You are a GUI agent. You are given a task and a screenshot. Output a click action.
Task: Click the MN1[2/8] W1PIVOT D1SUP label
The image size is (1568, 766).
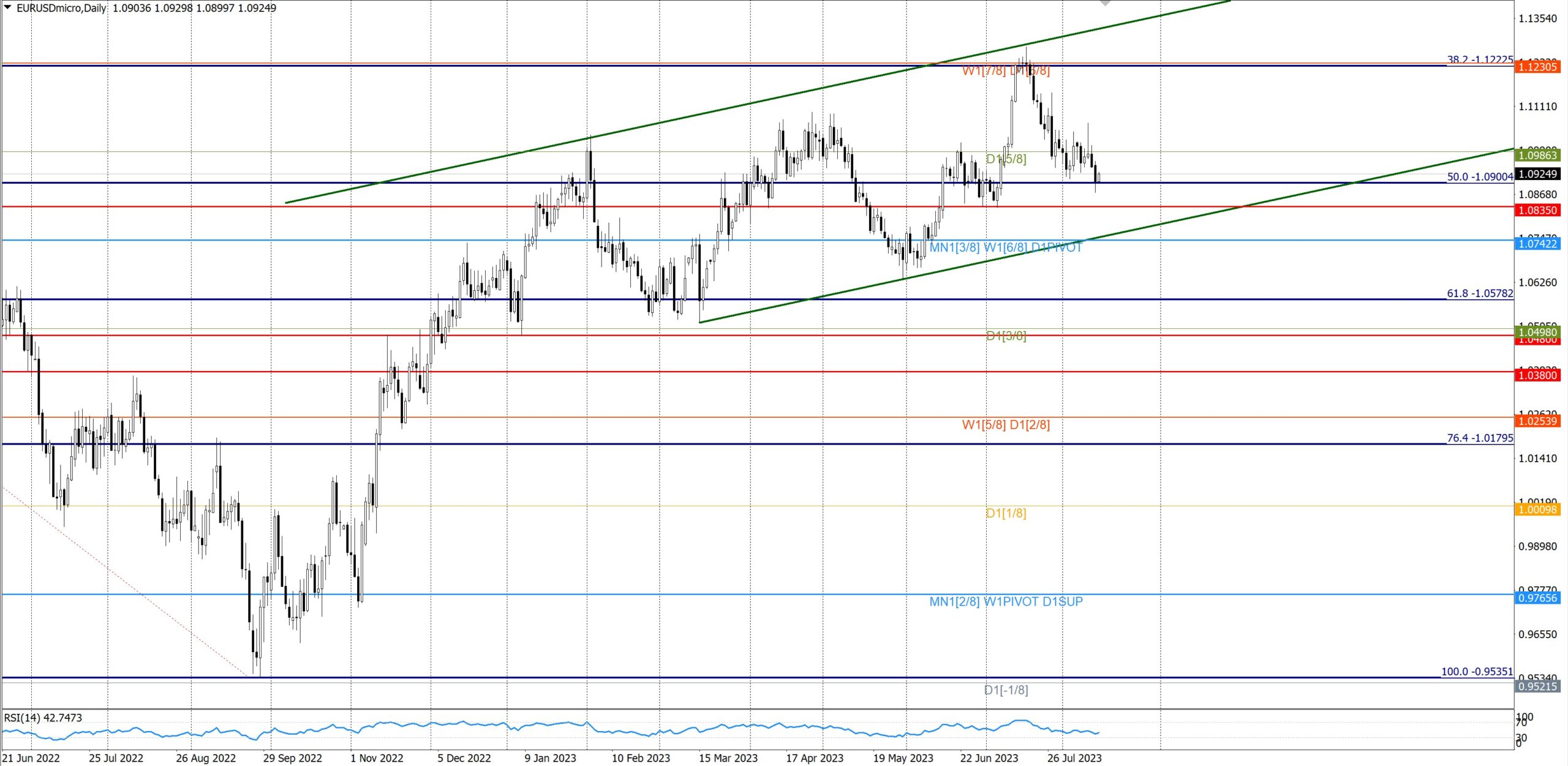click(x=1006, y=601)
